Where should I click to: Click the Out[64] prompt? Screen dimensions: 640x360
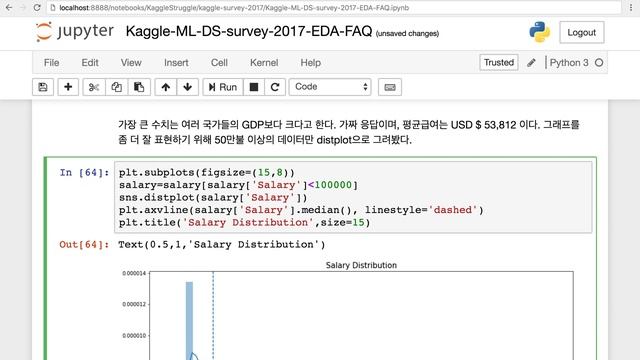84,244
